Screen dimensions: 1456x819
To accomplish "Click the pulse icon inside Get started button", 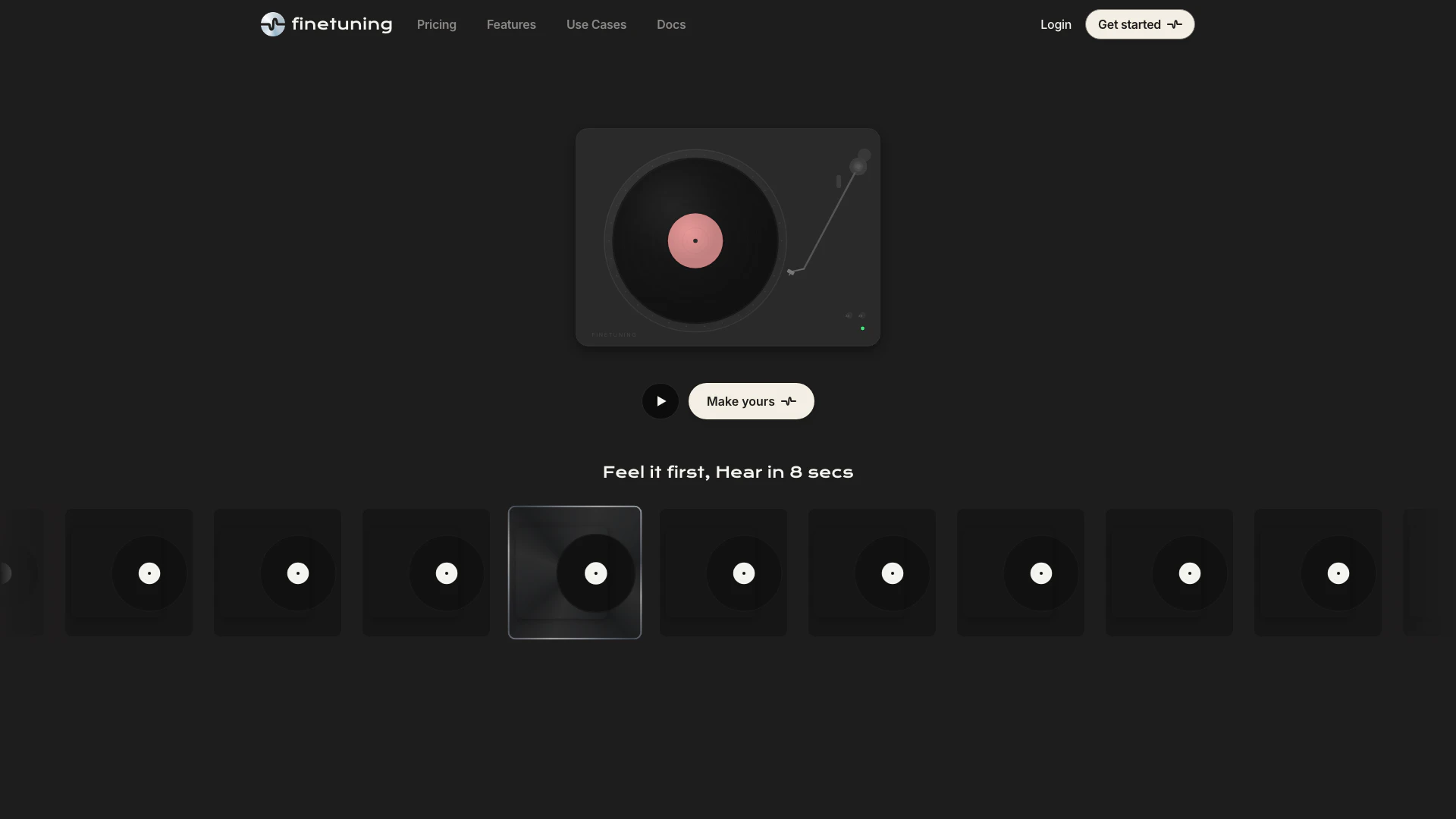I will click(1175, 24).
